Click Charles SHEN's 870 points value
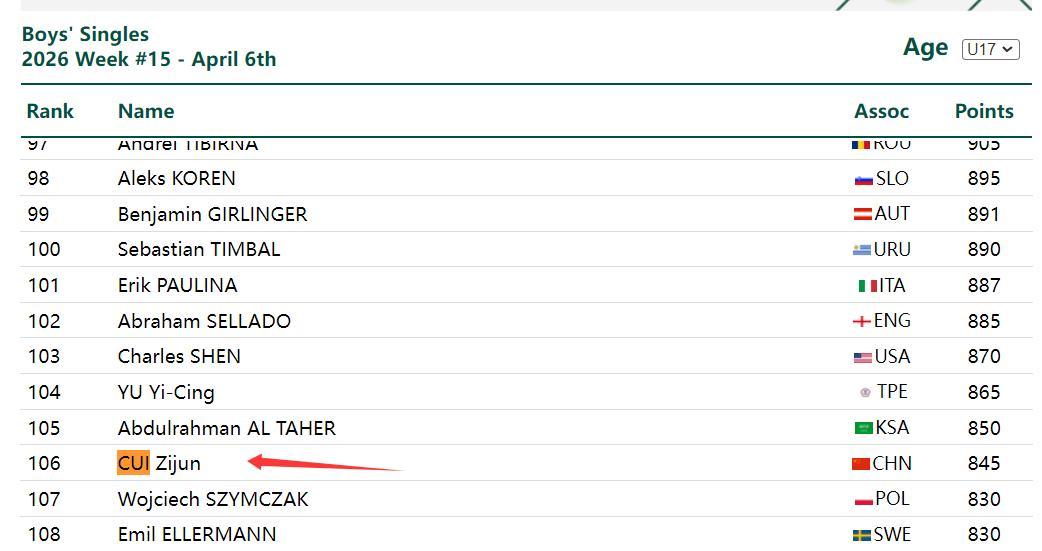1042x551 pixels. pos(984,357)
